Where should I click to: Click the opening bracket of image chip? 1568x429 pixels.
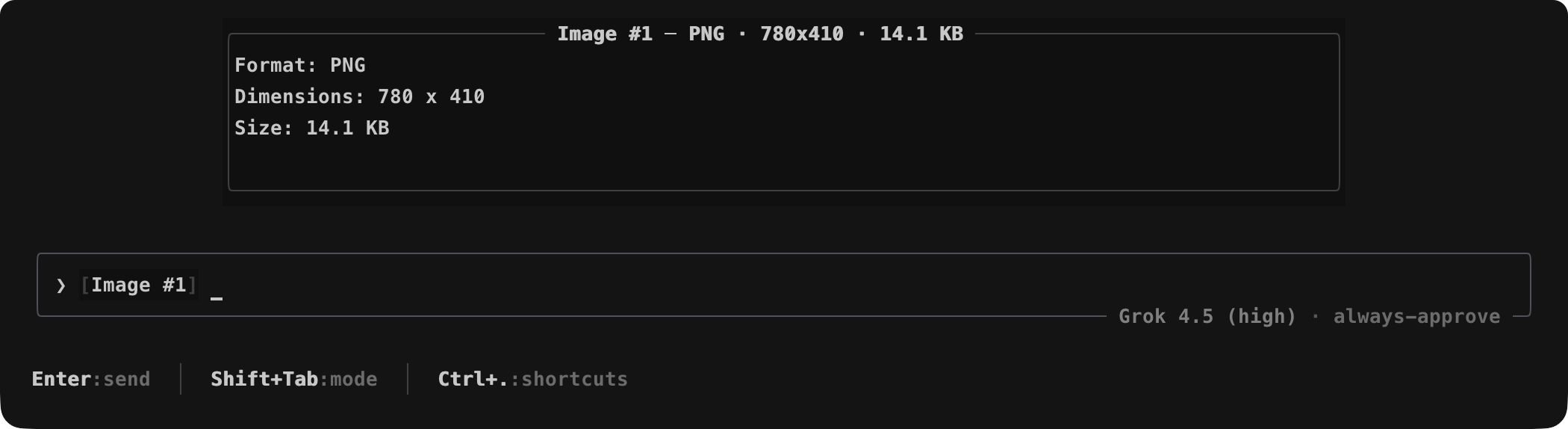85,285
